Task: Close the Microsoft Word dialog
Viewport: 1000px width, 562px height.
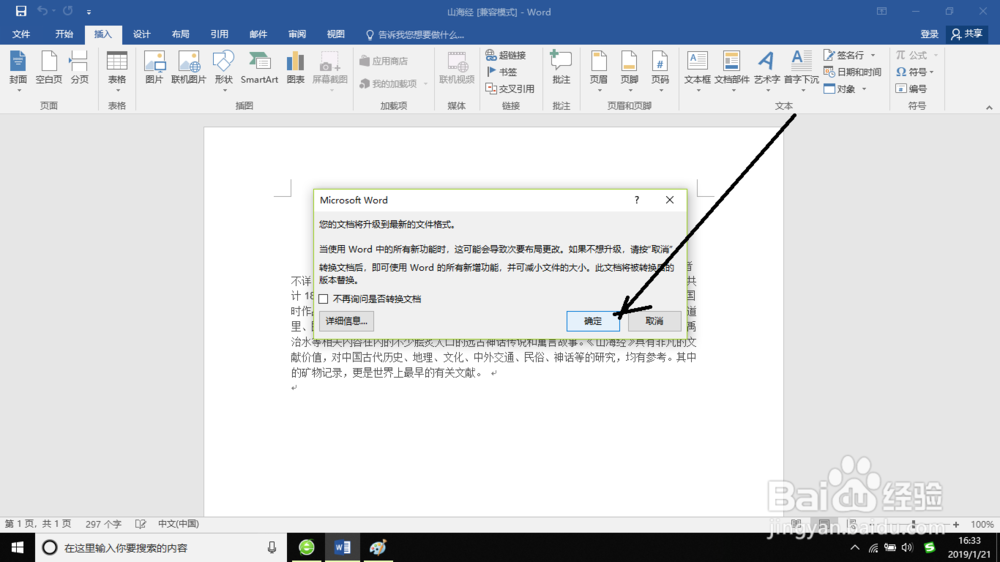Action: 670,200
